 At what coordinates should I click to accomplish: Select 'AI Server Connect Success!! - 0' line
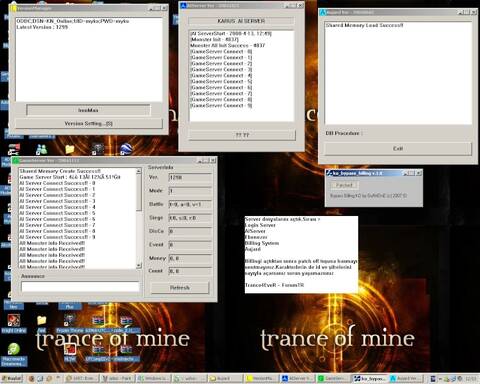tap(57, 183)
